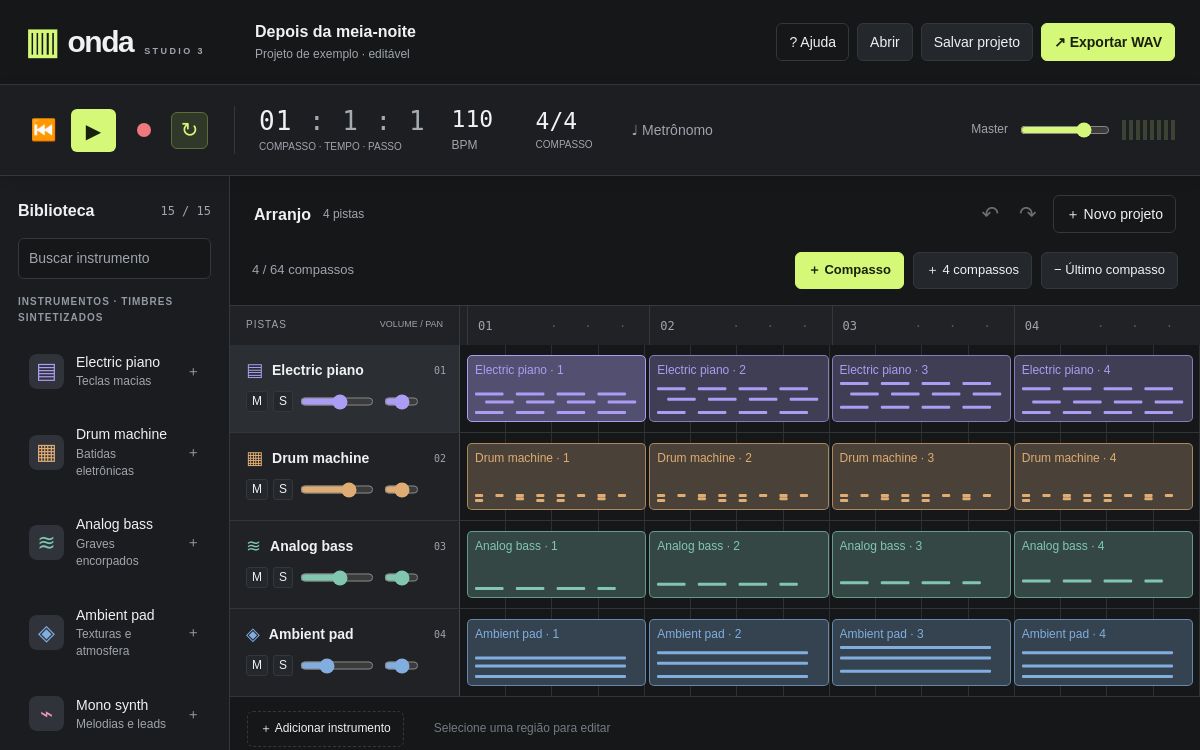Mute the Analog bass track
The width and height of the screenshot is (1200, 750).
[257, 577]
